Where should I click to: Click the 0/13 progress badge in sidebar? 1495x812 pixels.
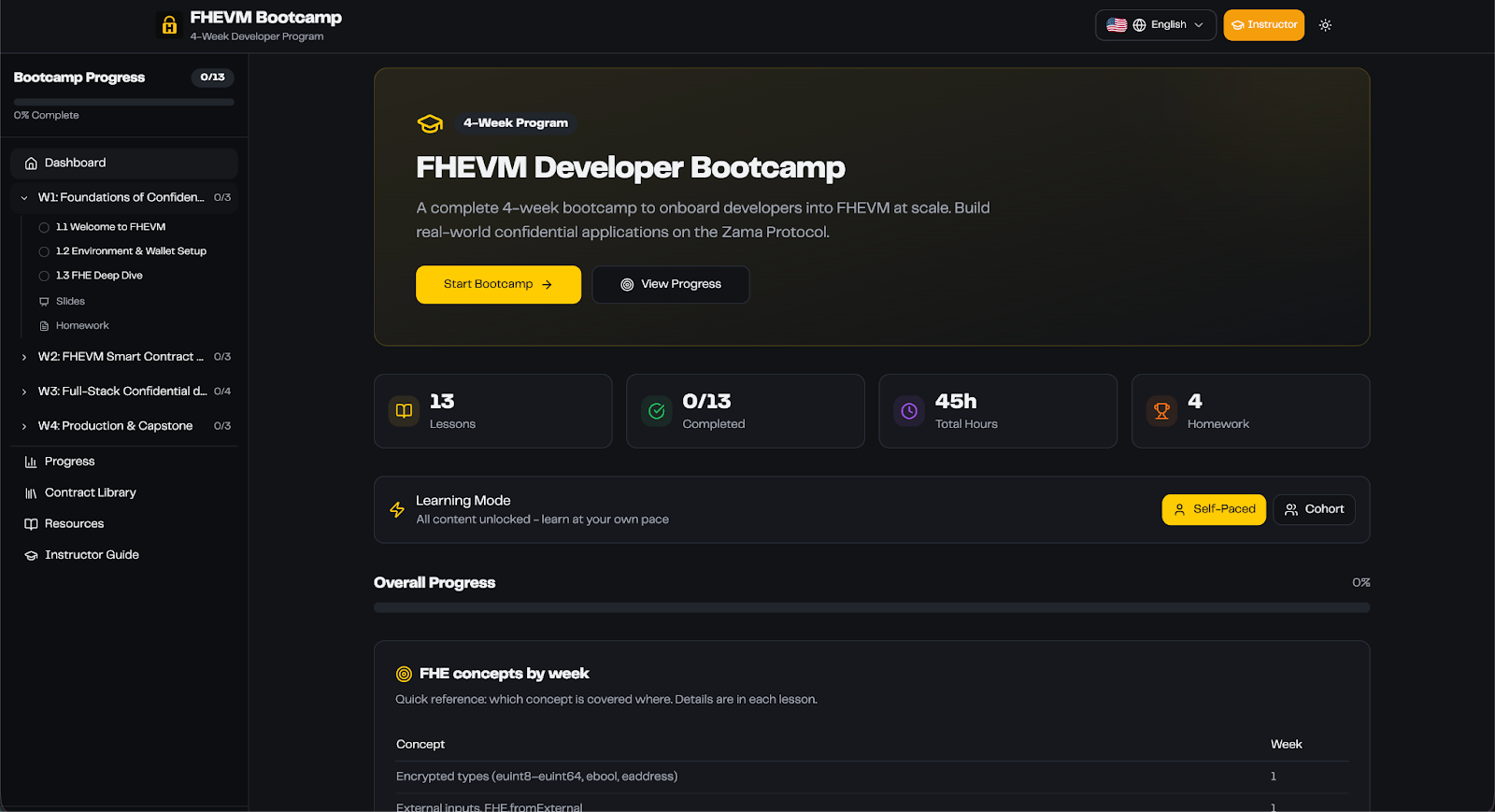pos(213,78)
